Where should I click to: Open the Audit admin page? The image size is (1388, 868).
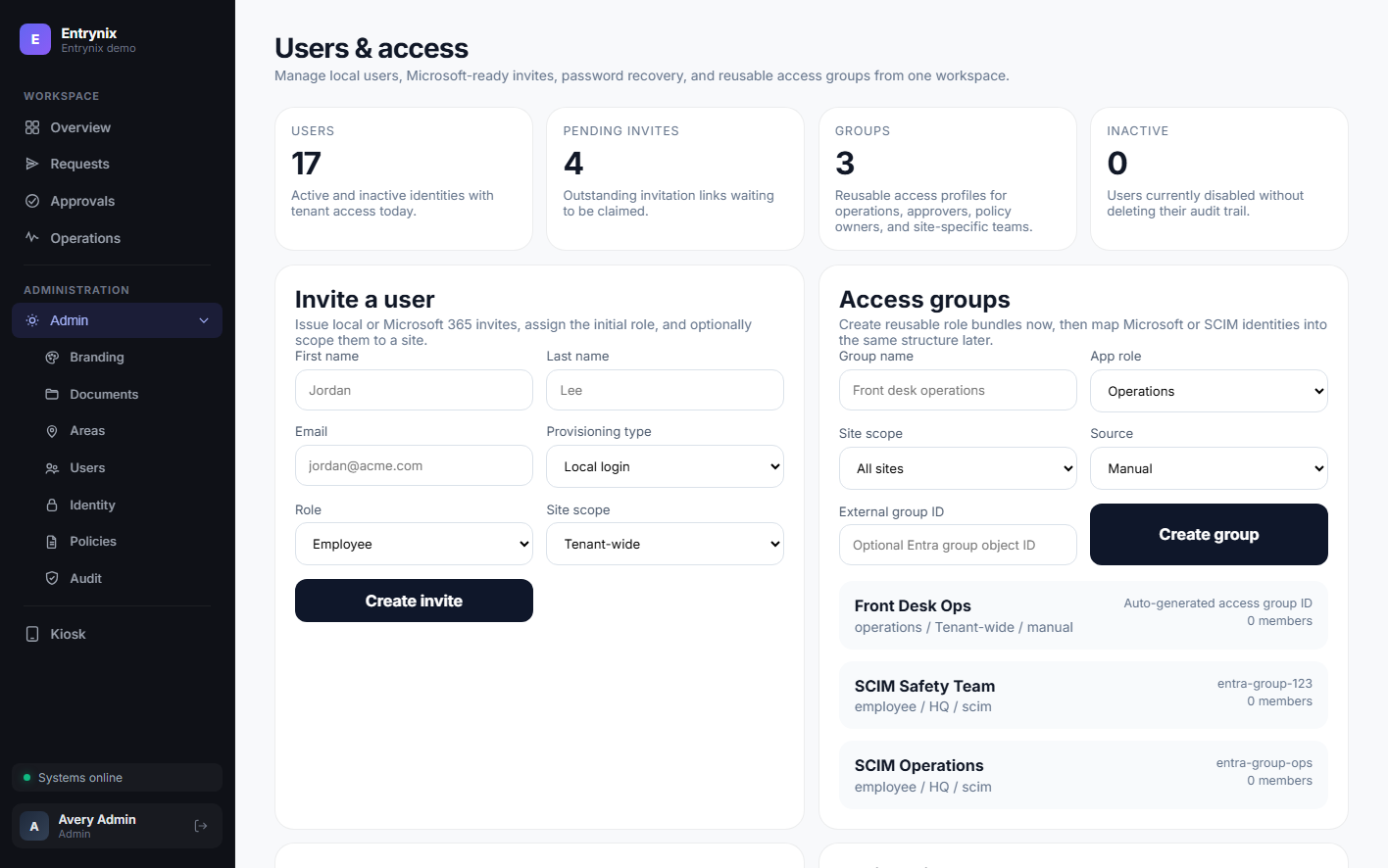click(x=86, y=578)
